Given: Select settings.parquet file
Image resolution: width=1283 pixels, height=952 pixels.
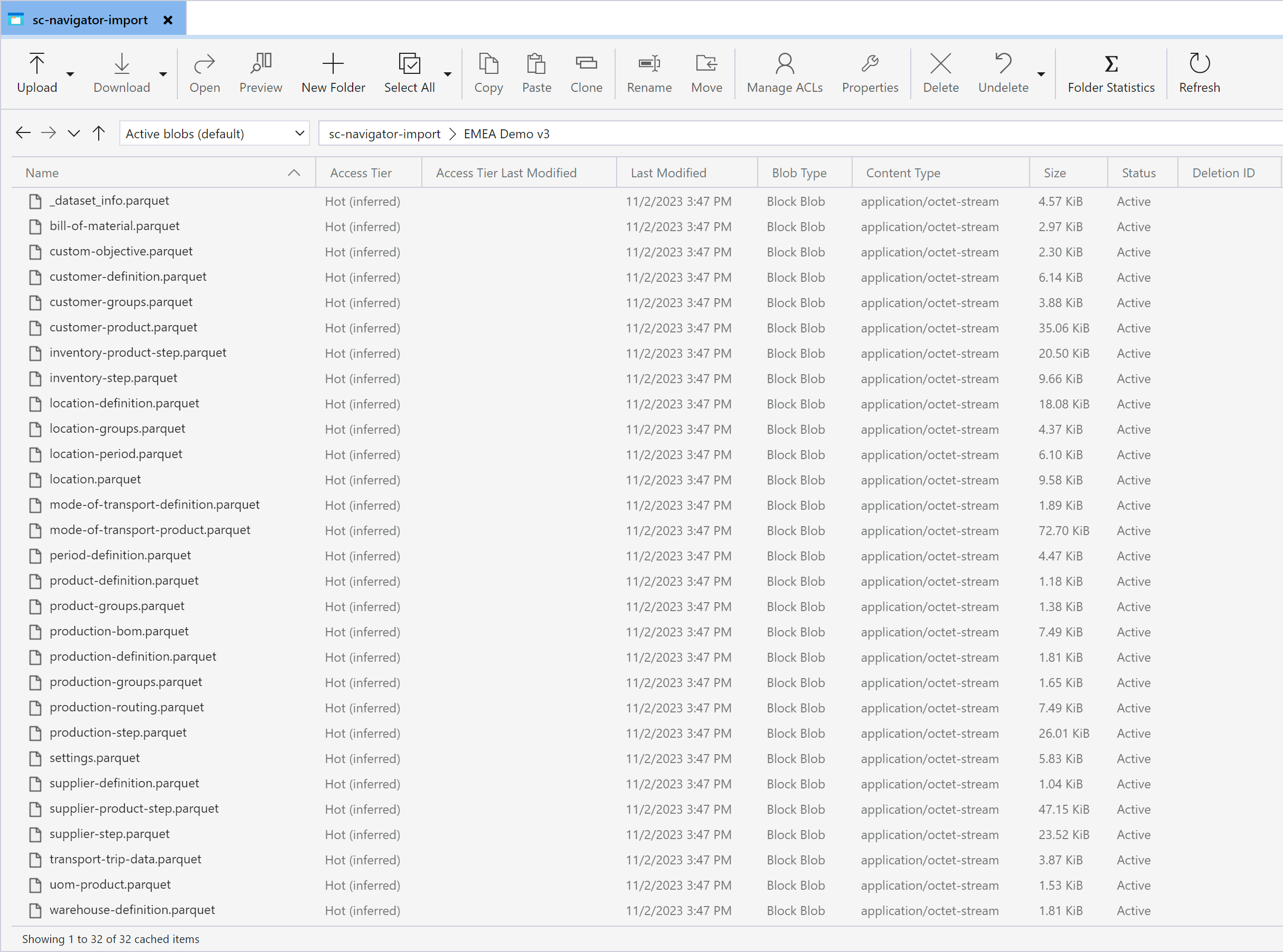Looking at the screenshot, I should pyautogui.click(x=95, y=758).
